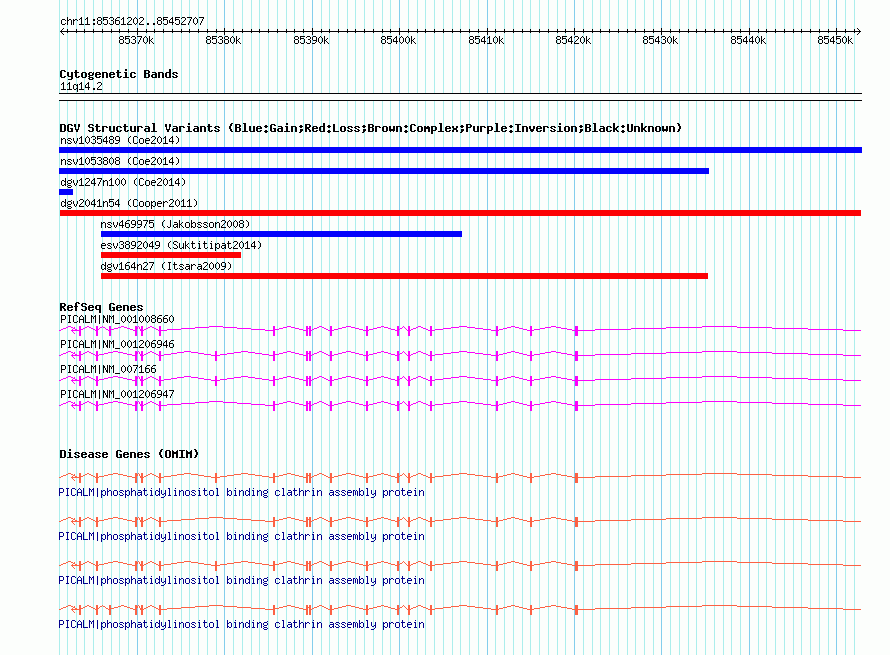
Task: Click the short blue bar for dgv1247n100
Action: pyautogui.click(x=66, y=192)
